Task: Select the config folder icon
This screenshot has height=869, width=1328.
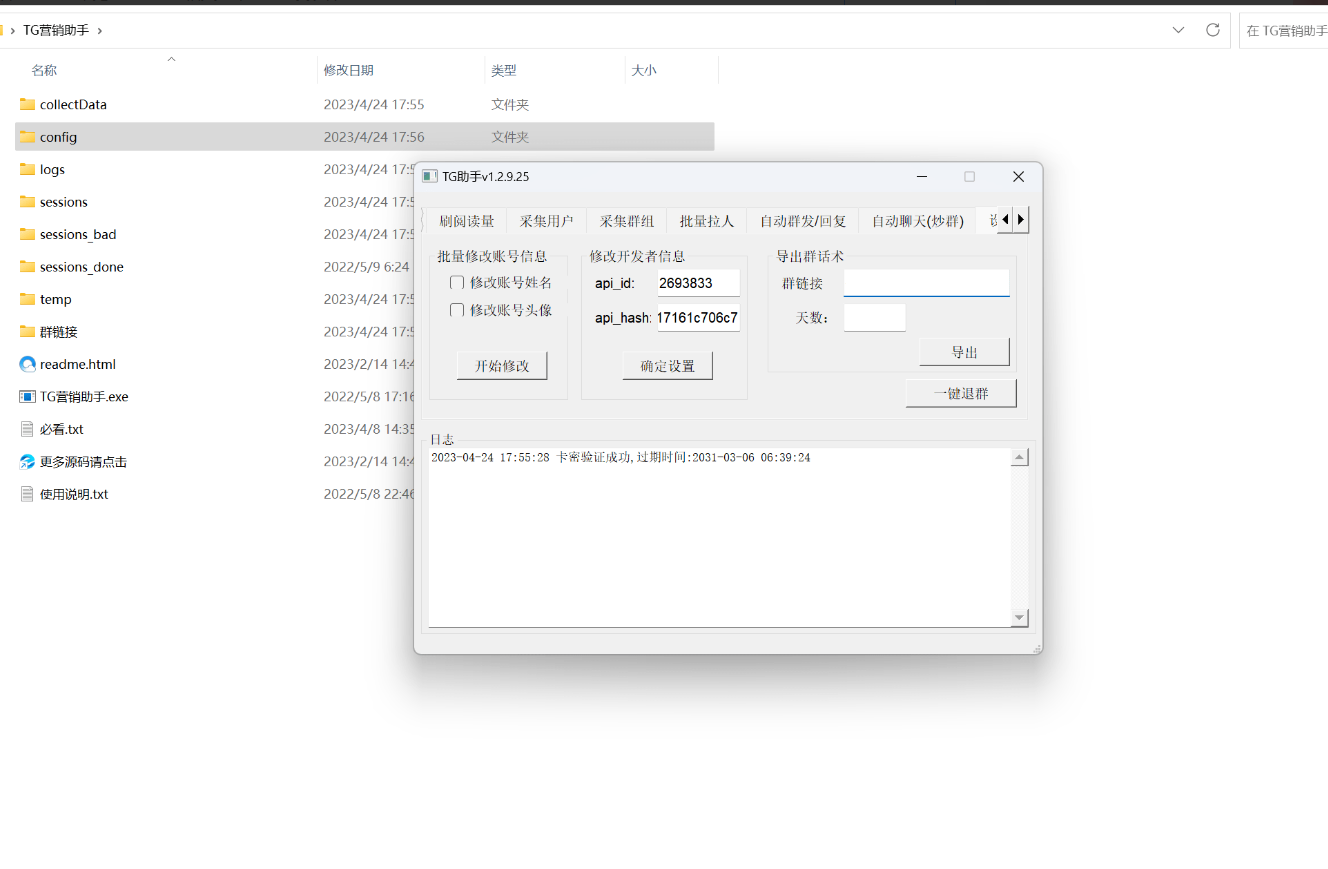Action: [28, 137]
